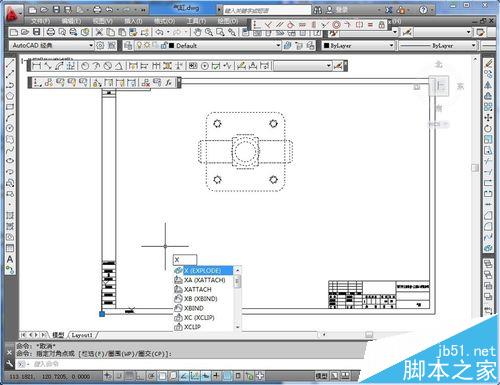The image size is (500, 385).
Task: Toggle layer on/off light bulb icon
Action: click(x=139, y=45)
